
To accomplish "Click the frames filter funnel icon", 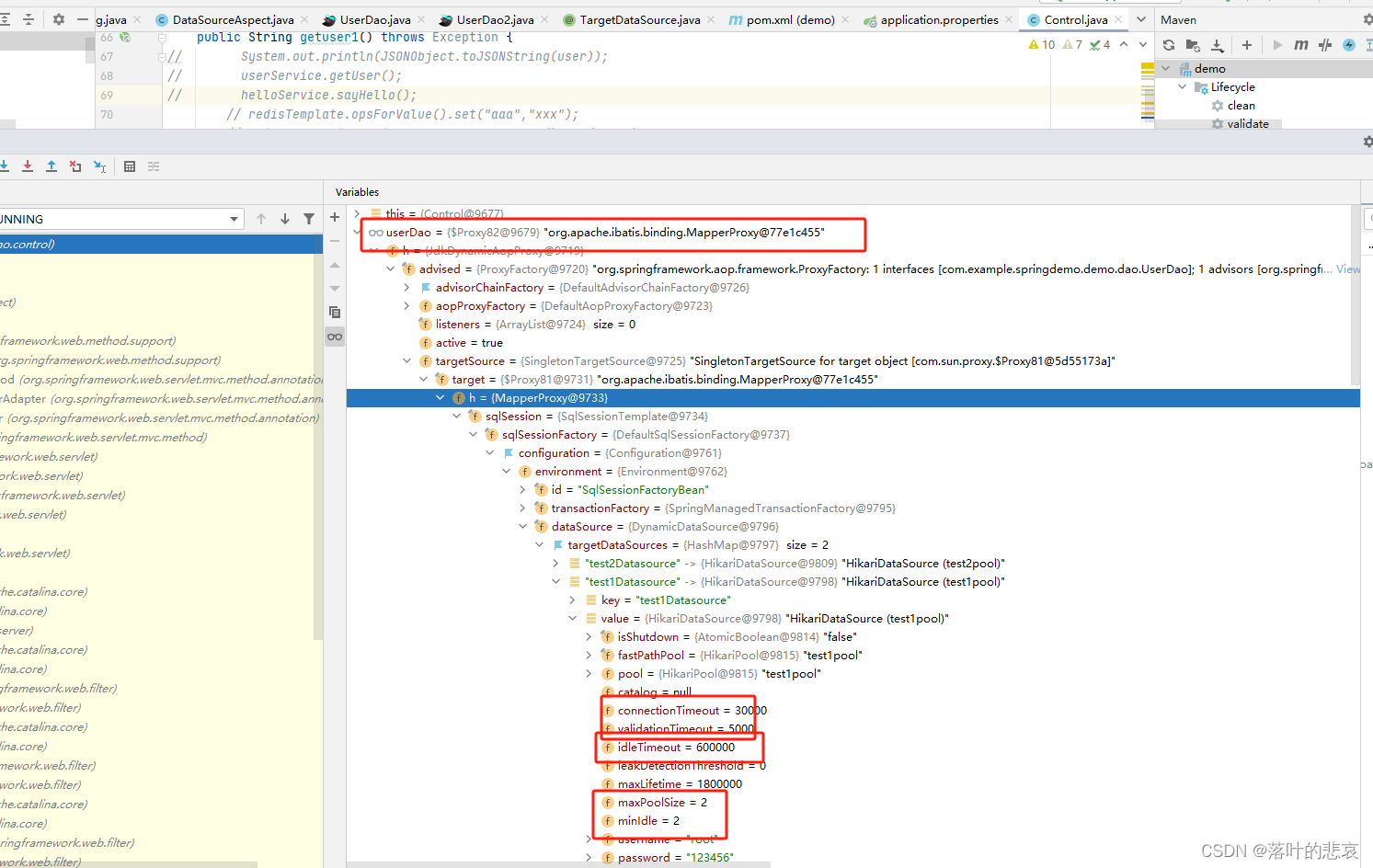I will point(309,219).
